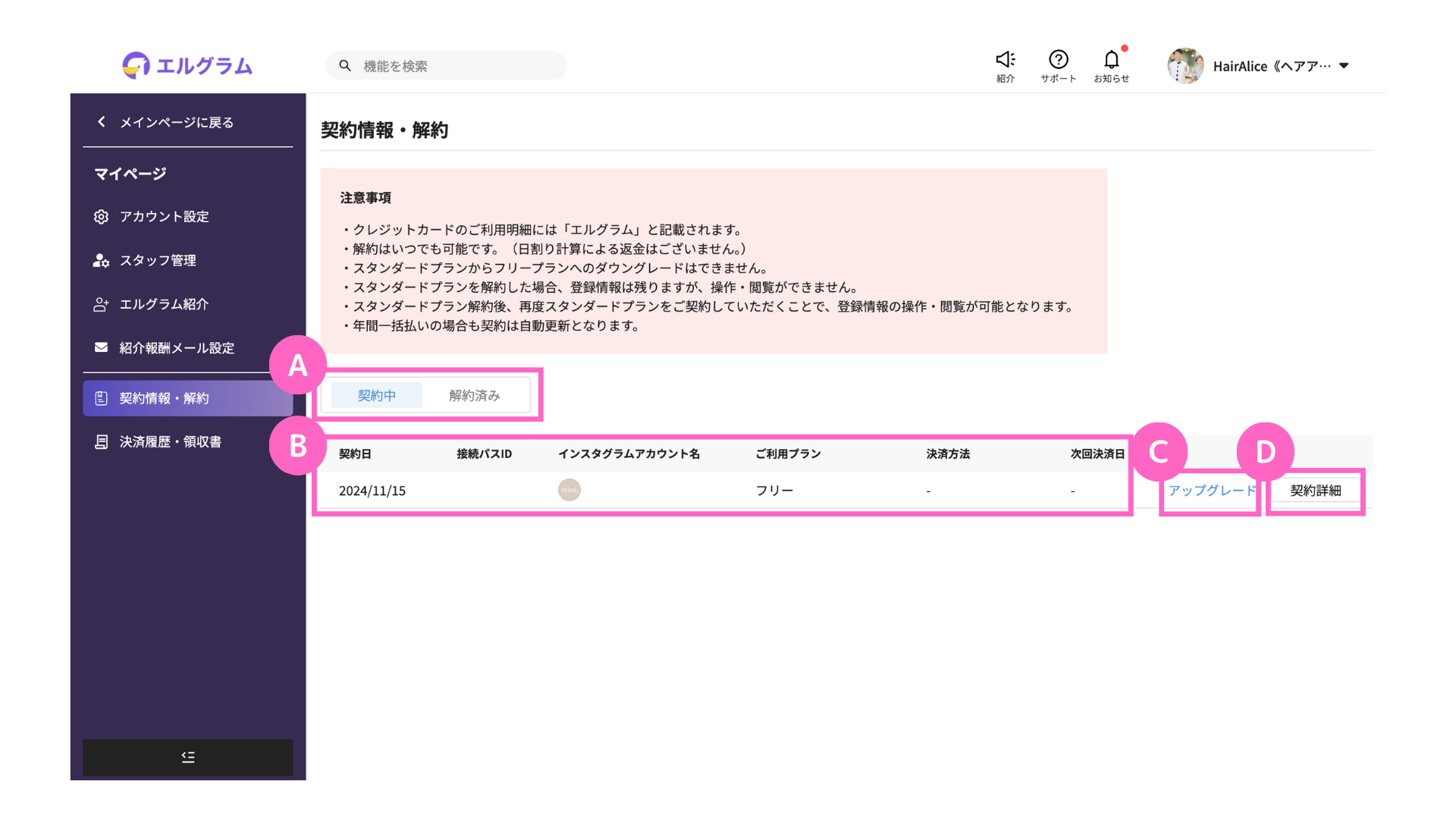Click the マイページ sidebar heading

pos(130,174)
